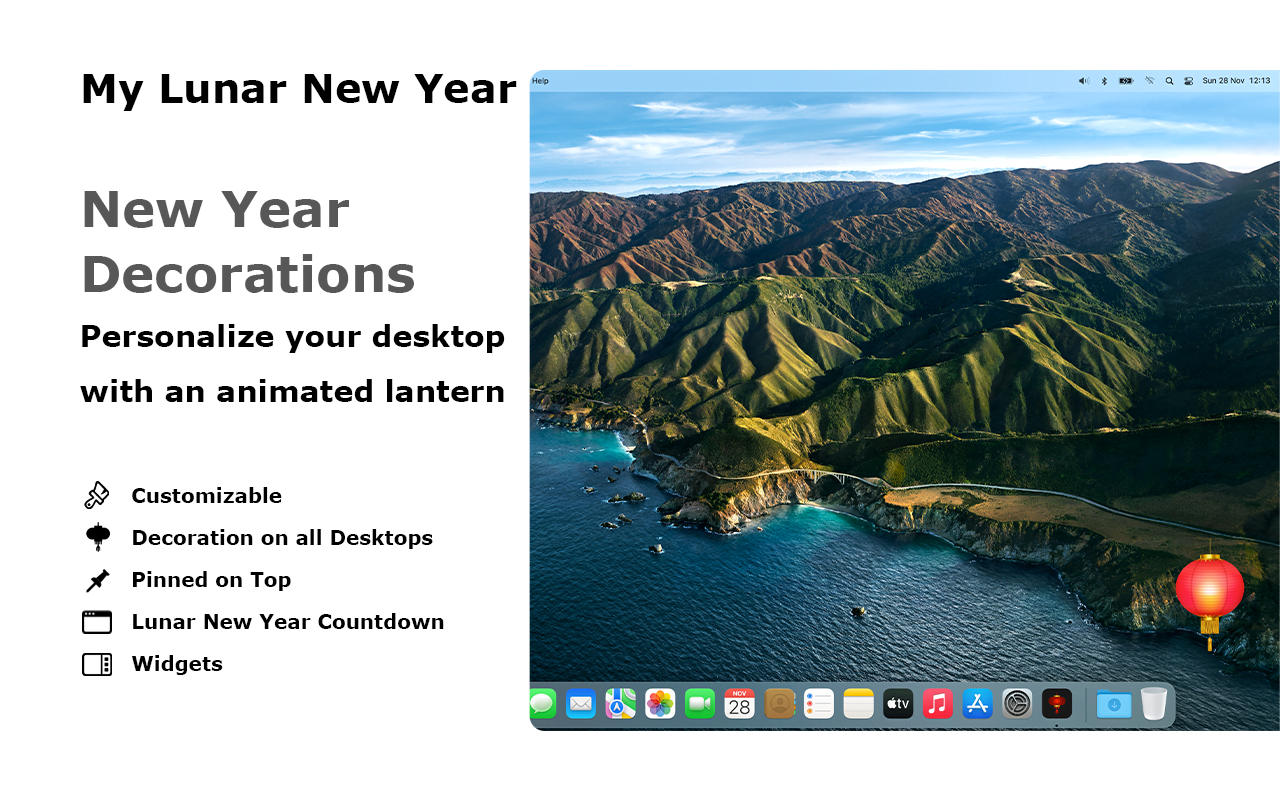The width and height of the screenshot is (1280, 800).
Task: Click the Customizable paintbrush icon
Action: (96, 494)
